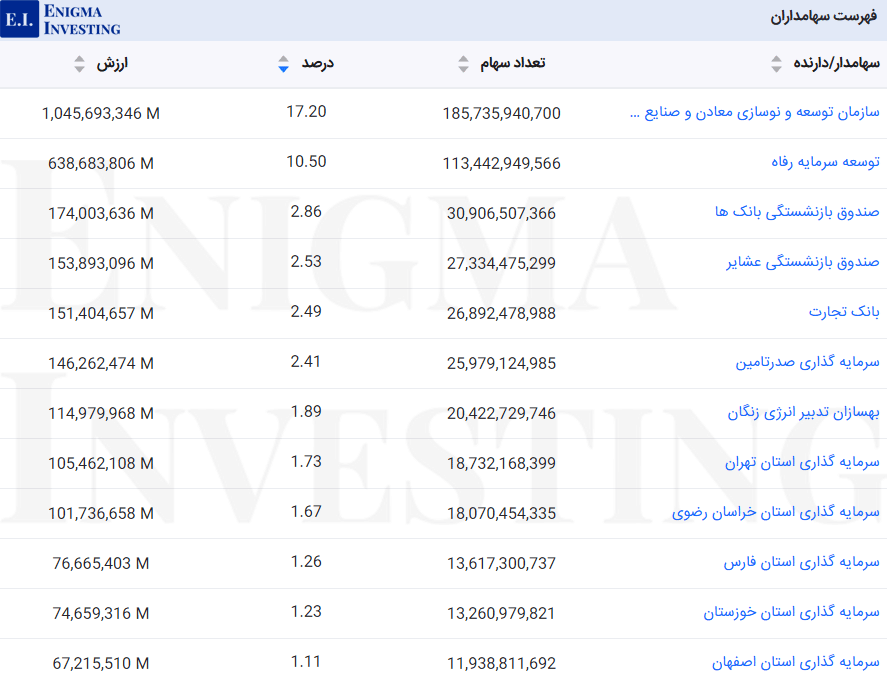Screen dimensions: 887x685
Task: Open shareholder توسعه سرمایه رفاه
Action: (825, 162)
